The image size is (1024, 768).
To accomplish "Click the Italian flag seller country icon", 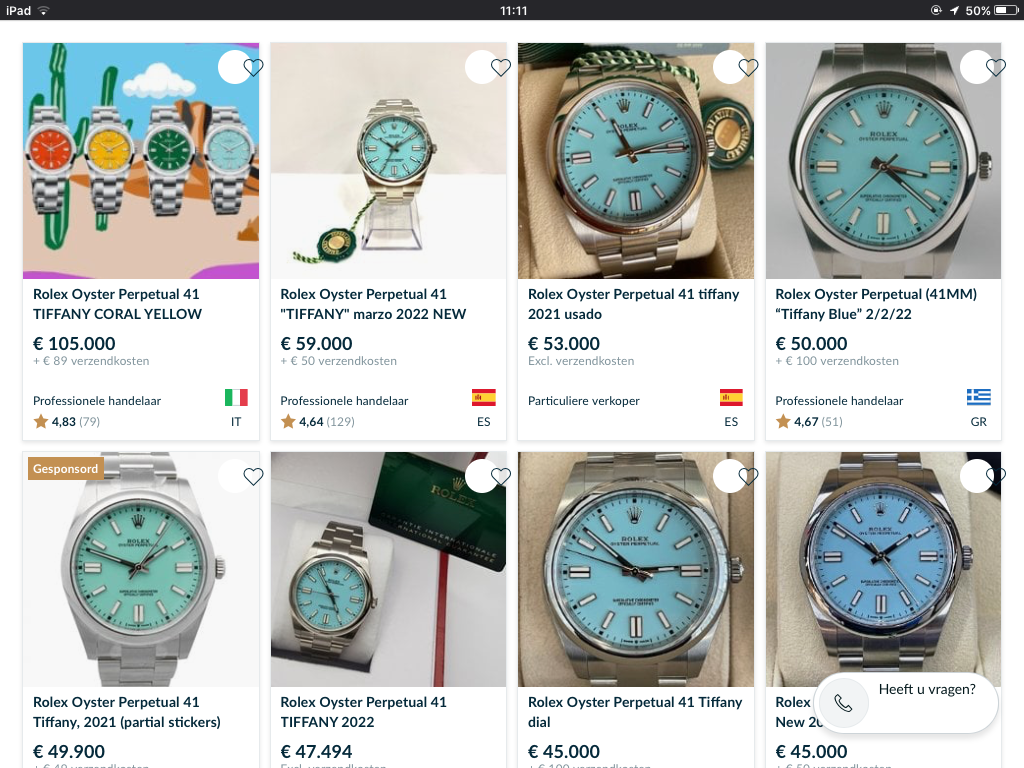I will (x=236, y=398).
